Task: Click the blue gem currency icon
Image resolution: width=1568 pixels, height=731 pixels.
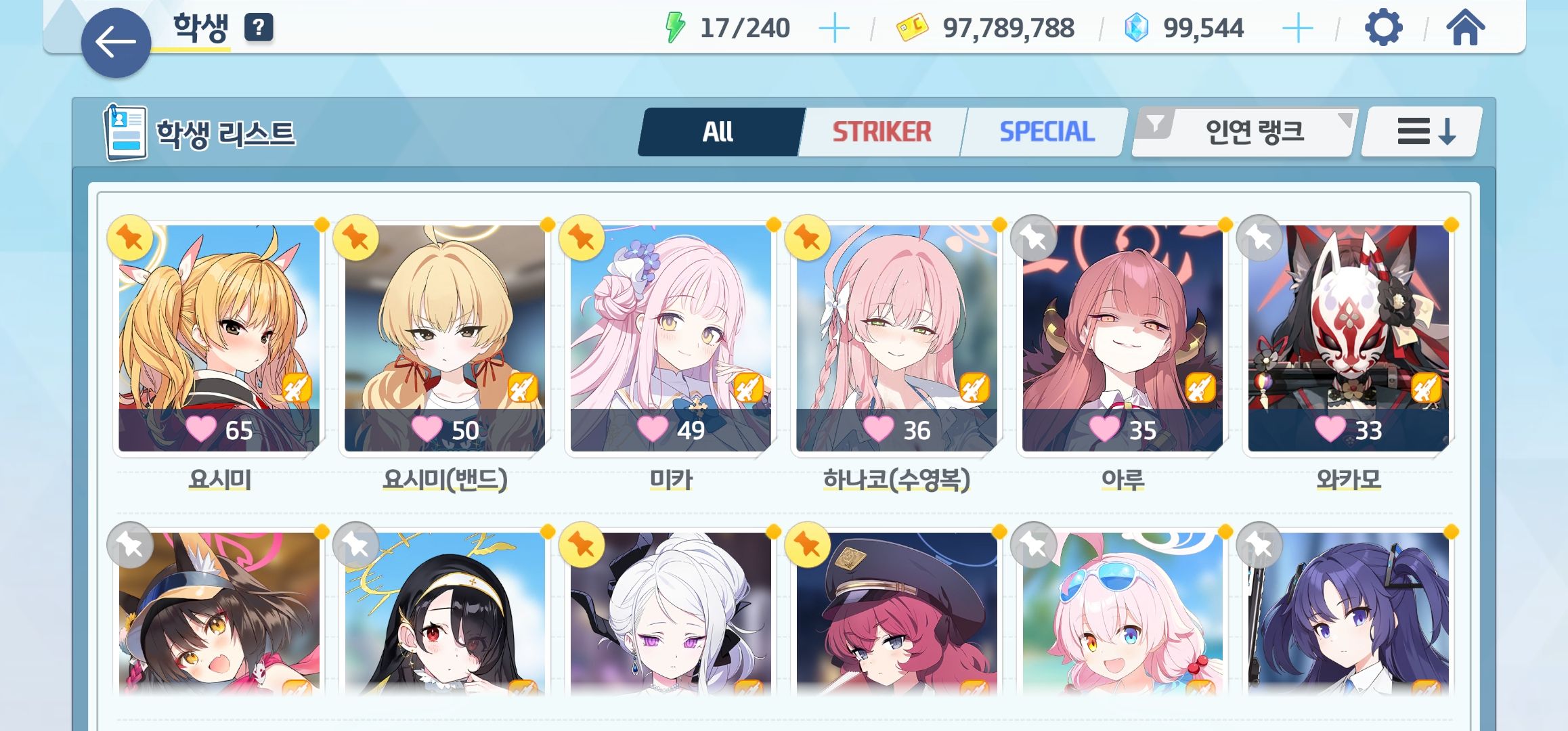Action: 1136,28
